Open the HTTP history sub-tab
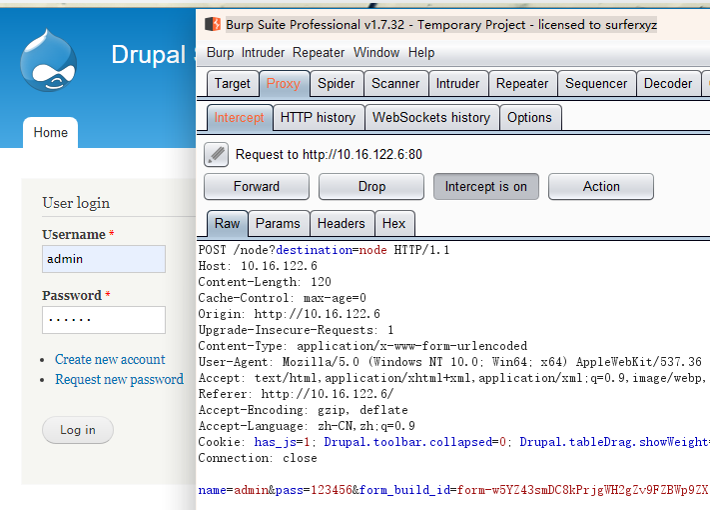This screenshot has width=710, height=510. pos(318,117)
